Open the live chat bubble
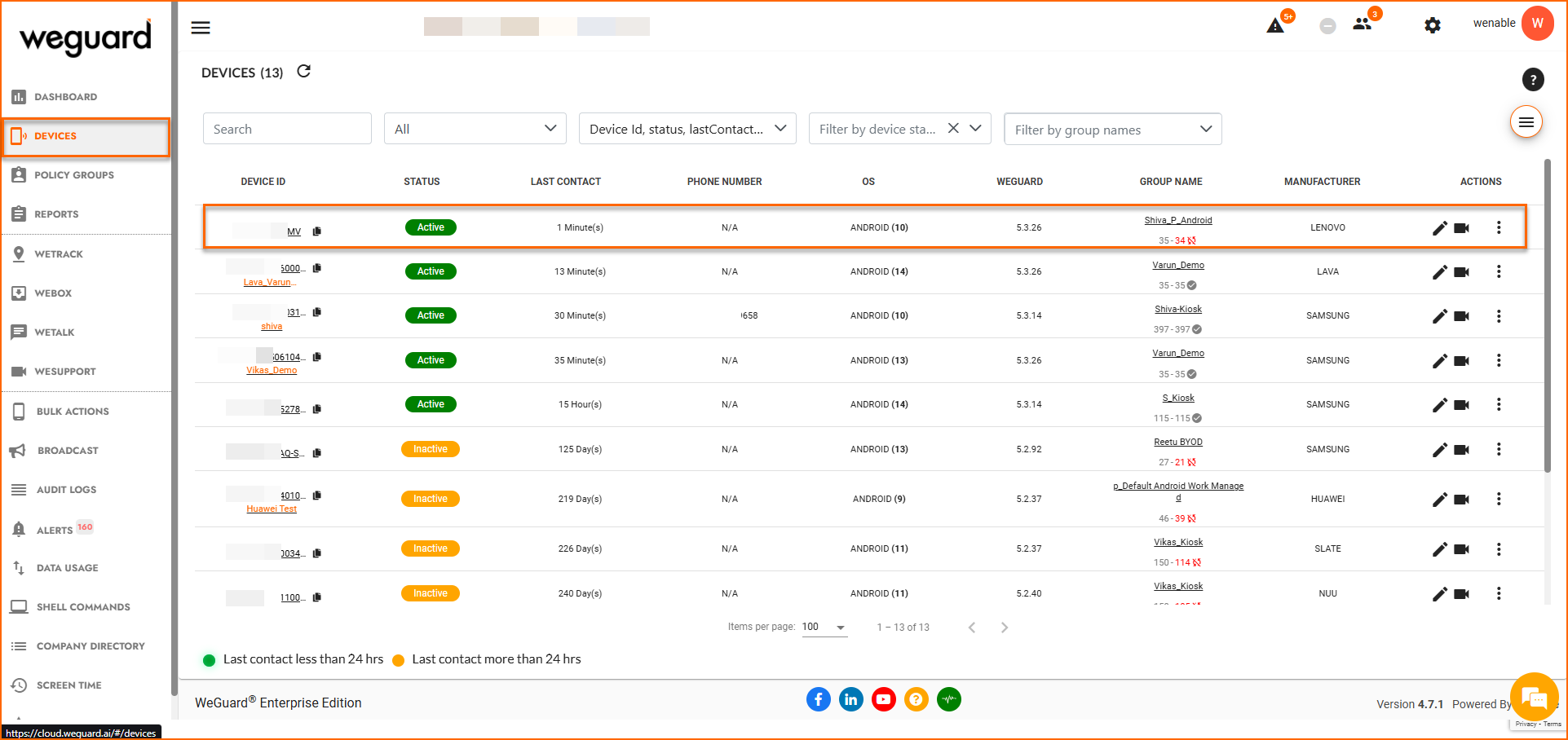Screen dimensions: 1568x740 tap(1535, 698)
